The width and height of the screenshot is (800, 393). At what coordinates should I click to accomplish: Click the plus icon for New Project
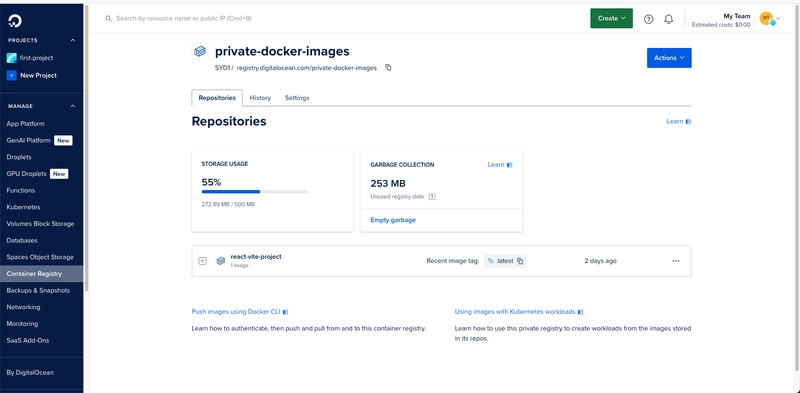[x=12, y=75]
